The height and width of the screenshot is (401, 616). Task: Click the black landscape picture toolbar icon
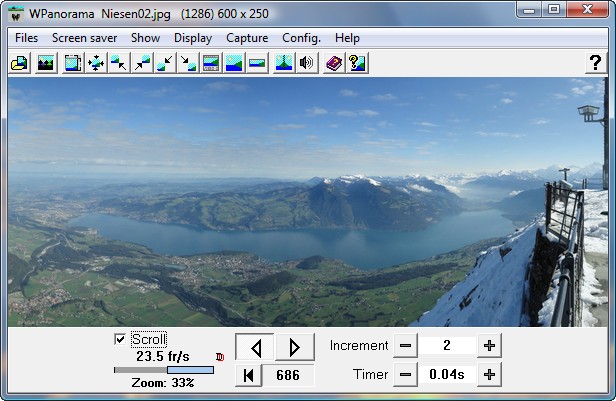tap(46, 63)
